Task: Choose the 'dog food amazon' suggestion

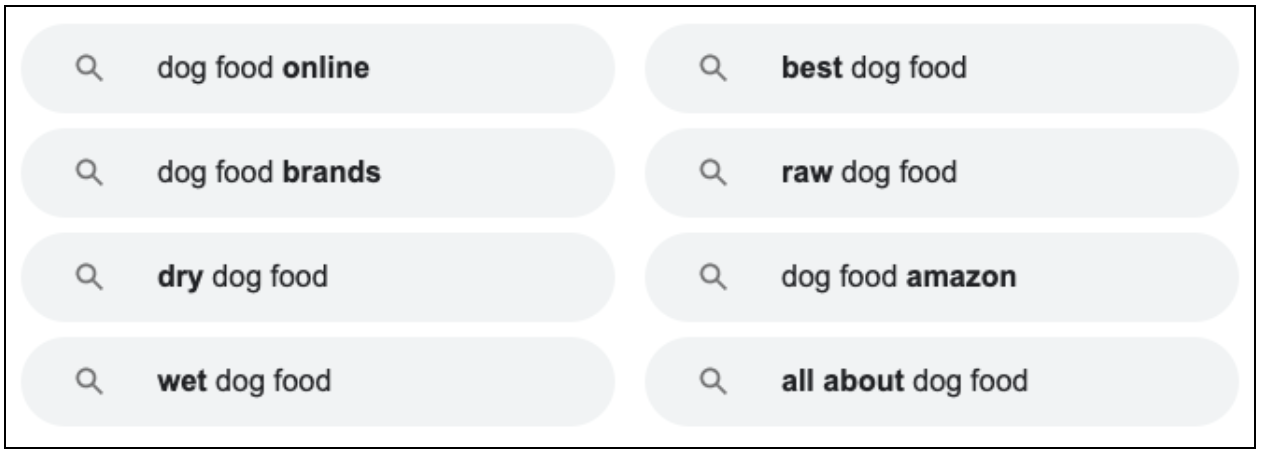Action: [942, 277]
